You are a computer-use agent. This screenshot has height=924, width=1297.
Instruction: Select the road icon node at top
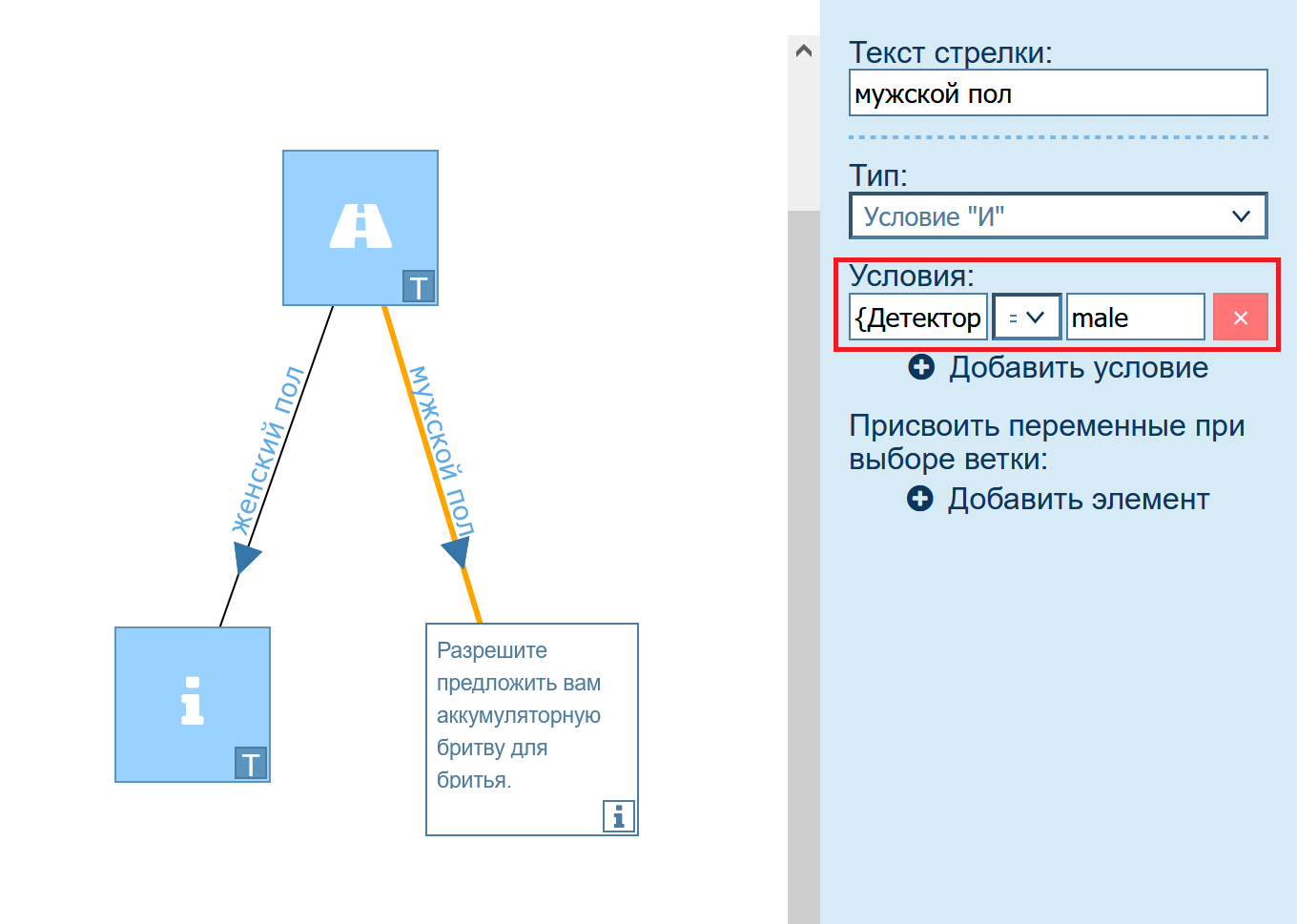360,227
